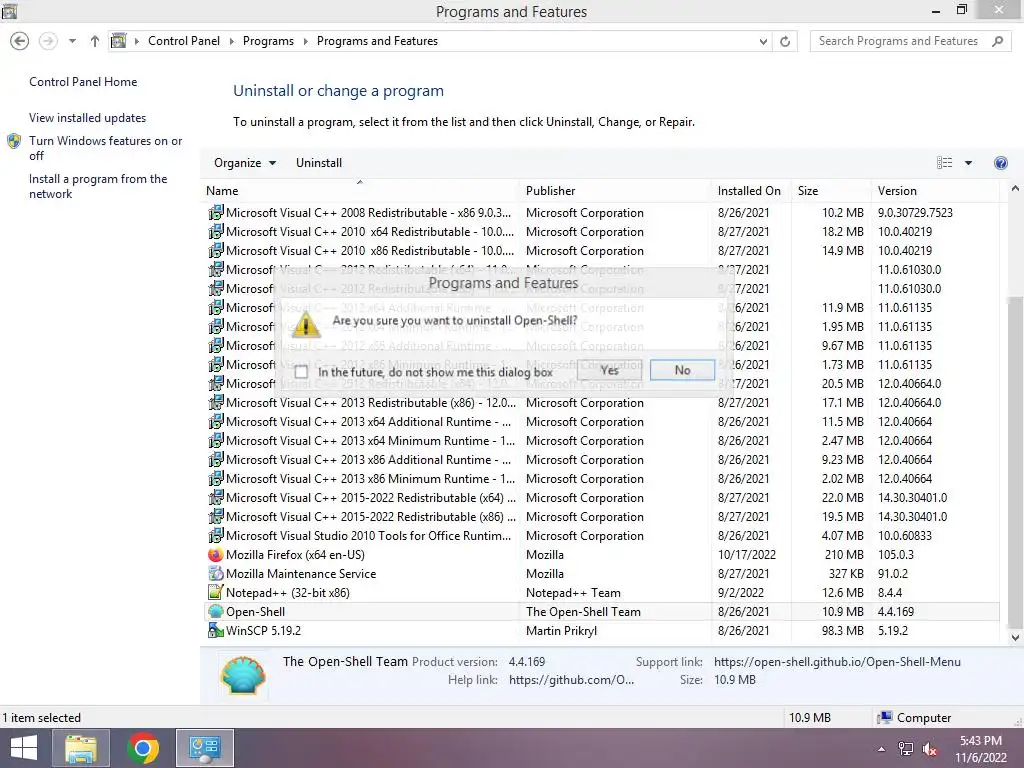Select Visual C++ 2010 x64 Redistributable icon
The image size is (1024, 768).
[x=216, y=231]
